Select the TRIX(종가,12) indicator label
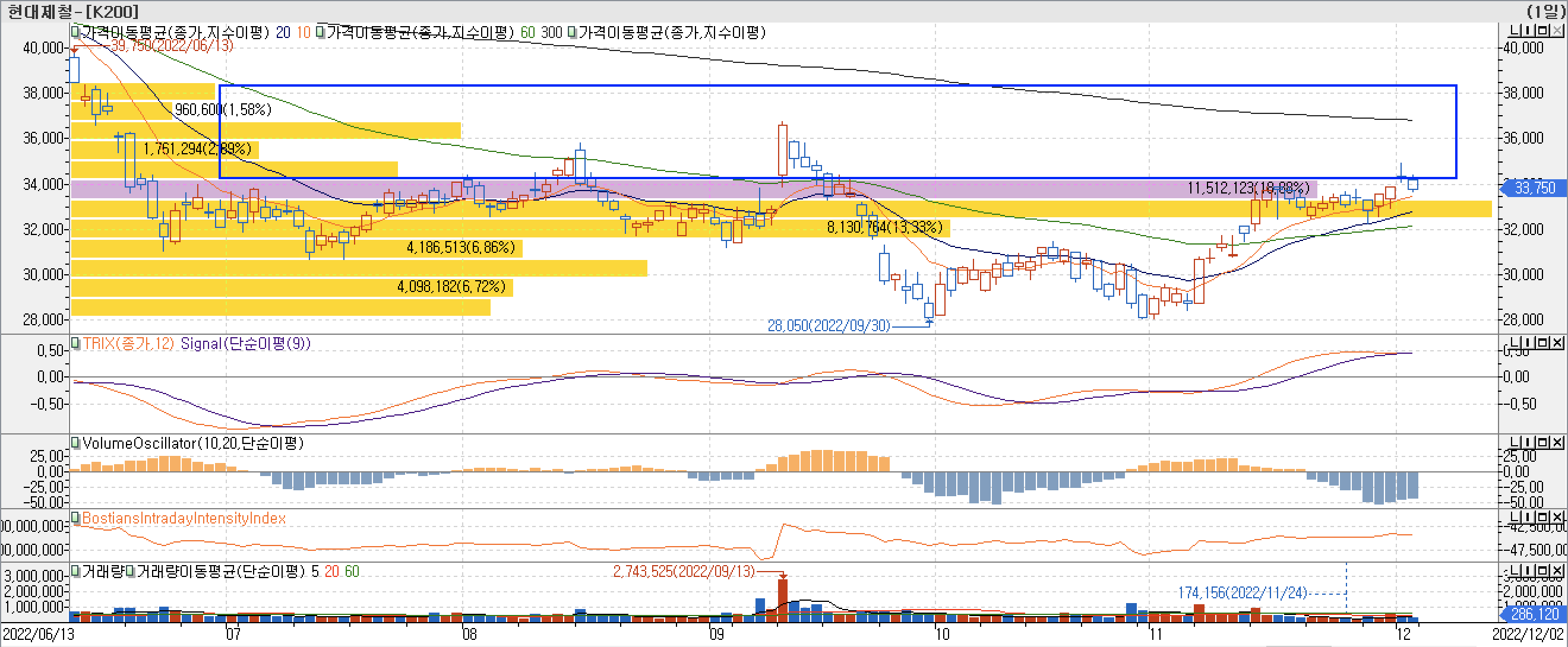The image size is (1568, 647). (128, 344)
